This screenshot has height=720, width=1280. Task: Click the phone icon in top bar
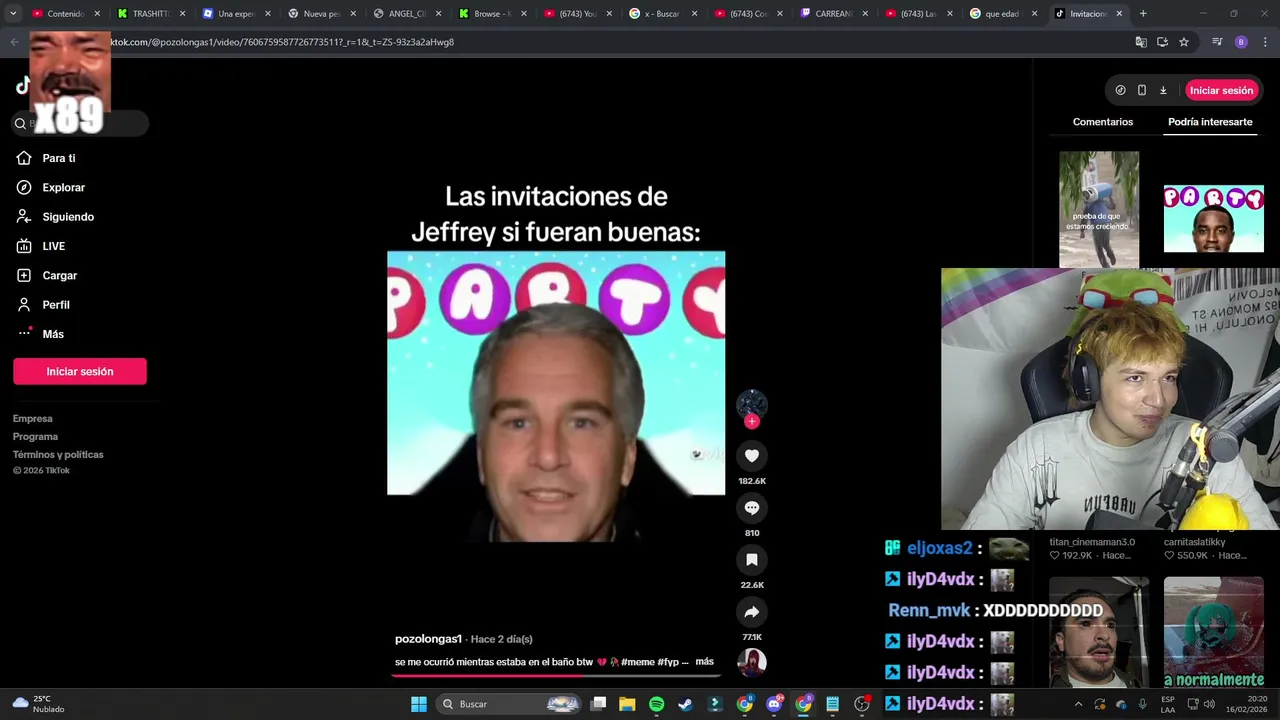1142,90
